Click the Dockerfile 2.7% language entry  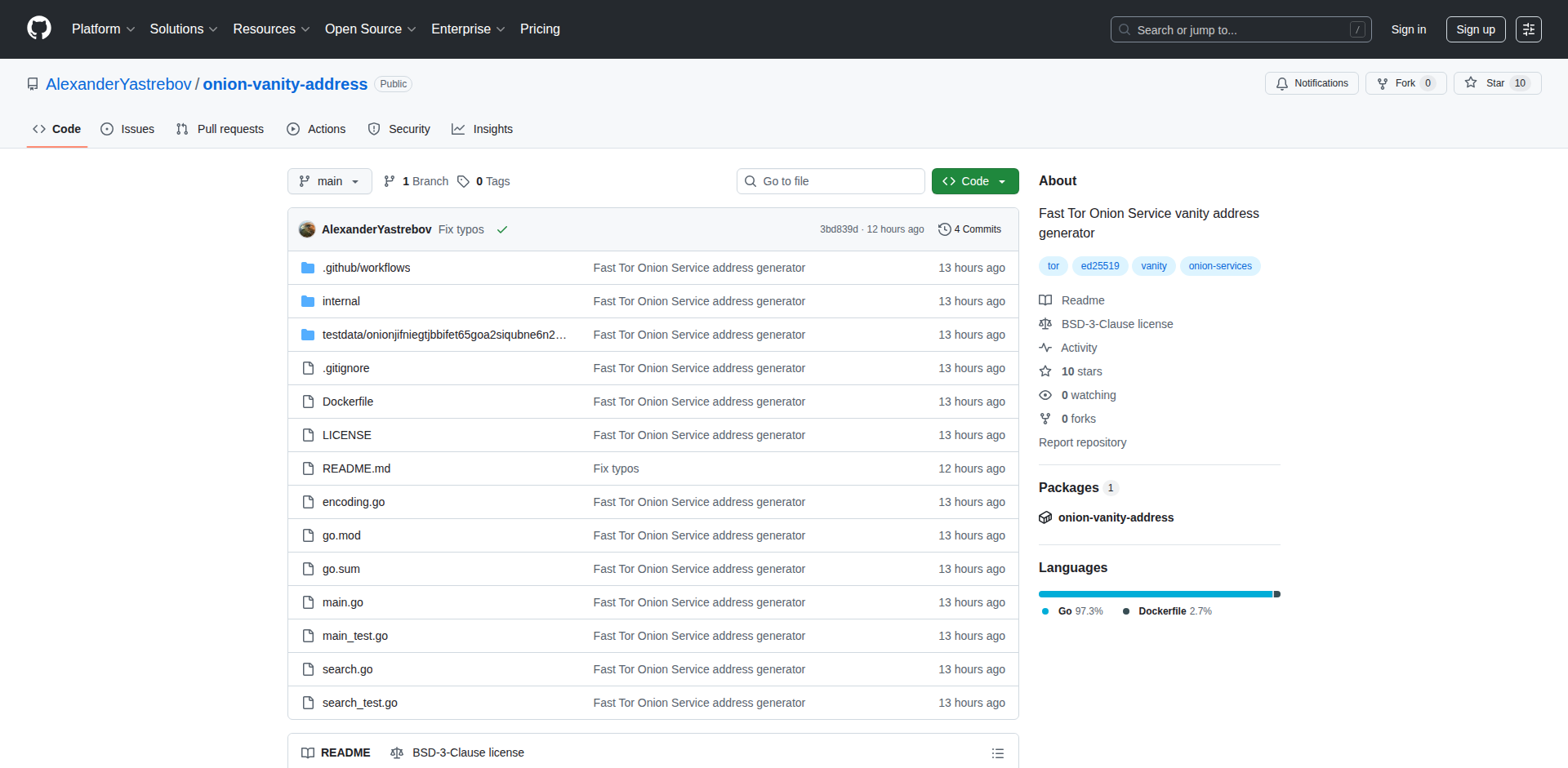1167,611
